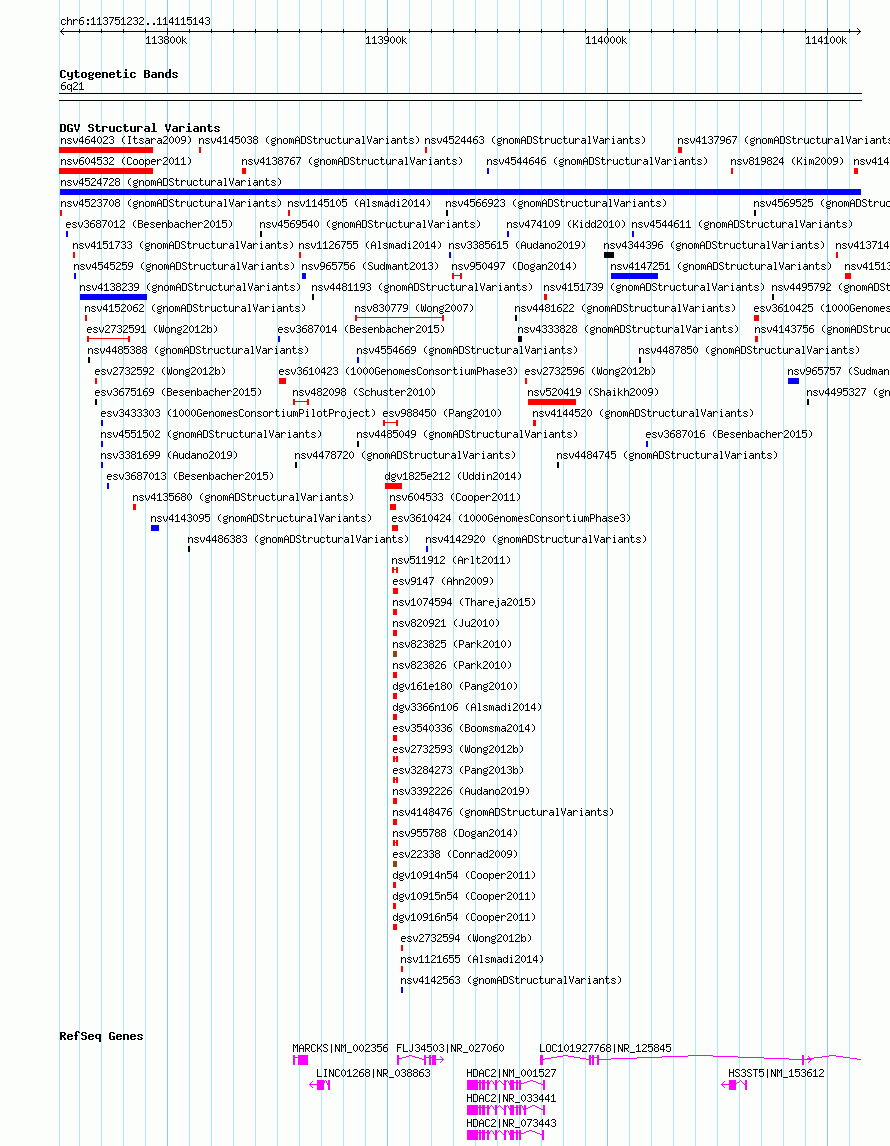This screenshot has width=890, height=1146.
Task: Select the long blue nsv4524728 variant bar
Action: (460, 192)
